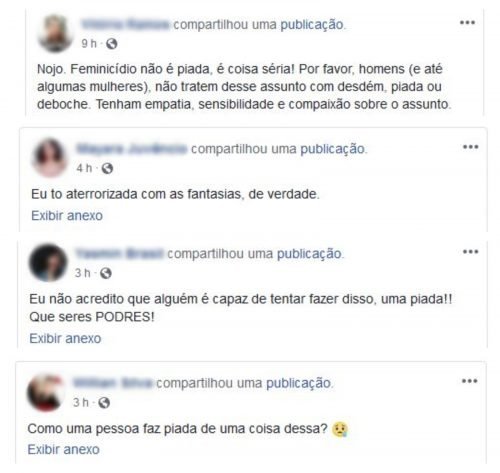Open avatar of the 'aterrorizada' post author

pos(50,157)
